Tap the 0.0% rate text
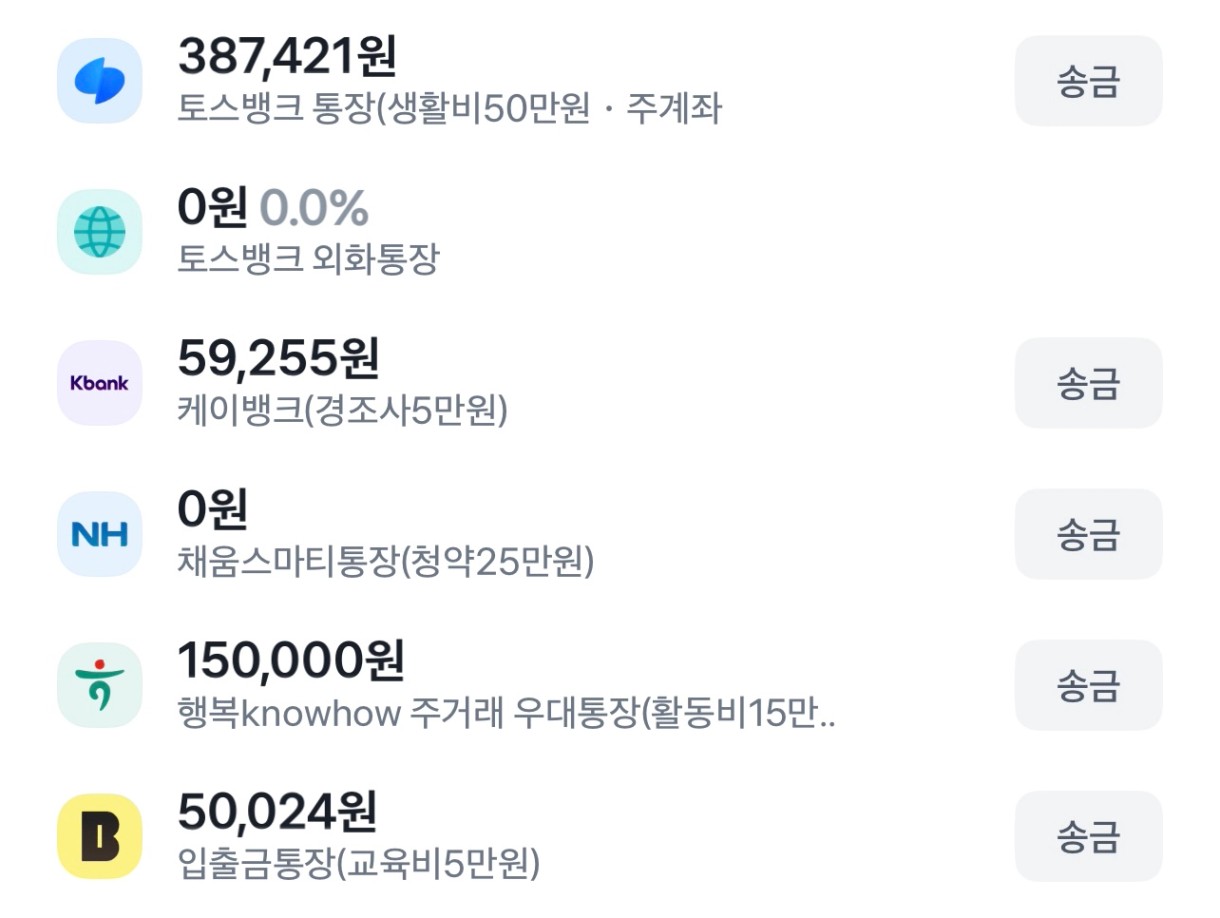 tap(314, 208)
